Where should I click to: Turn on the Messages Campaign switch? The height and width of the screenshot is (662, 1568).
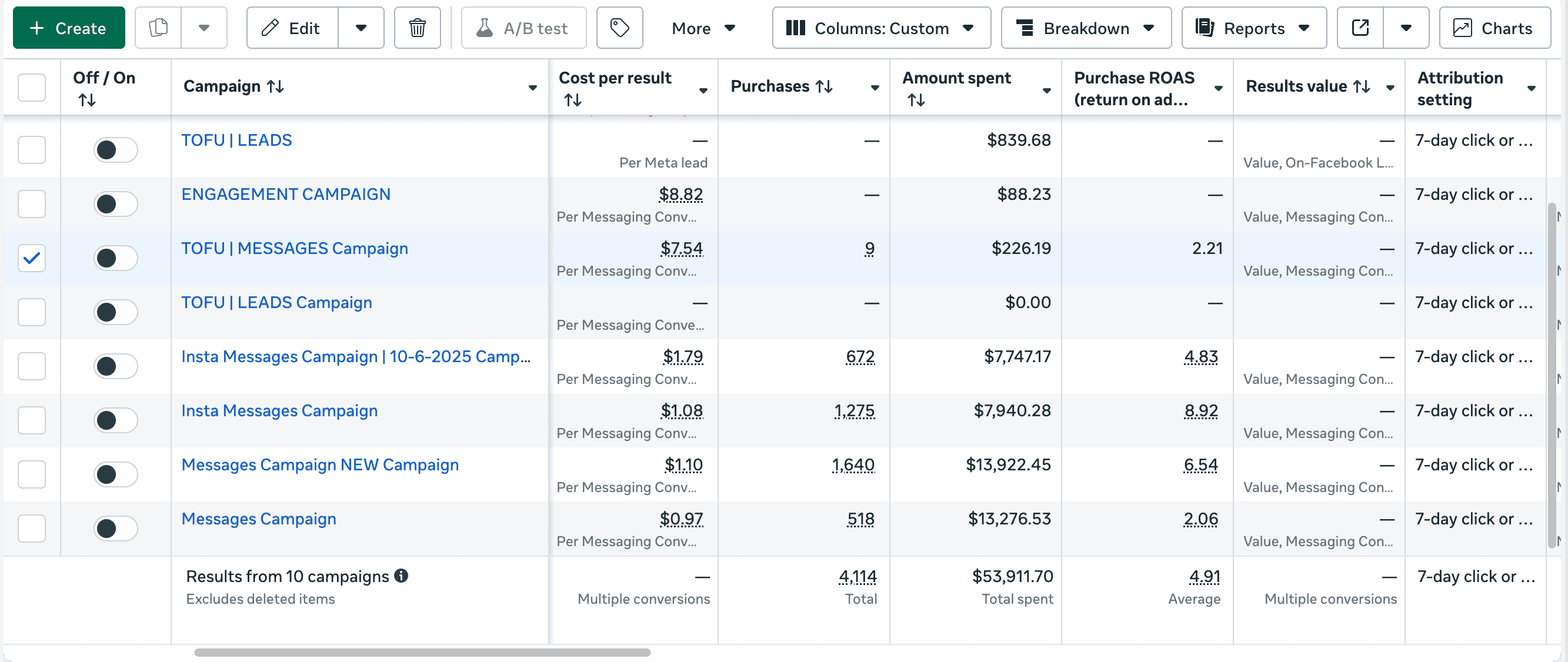click(x=115, y=528)
